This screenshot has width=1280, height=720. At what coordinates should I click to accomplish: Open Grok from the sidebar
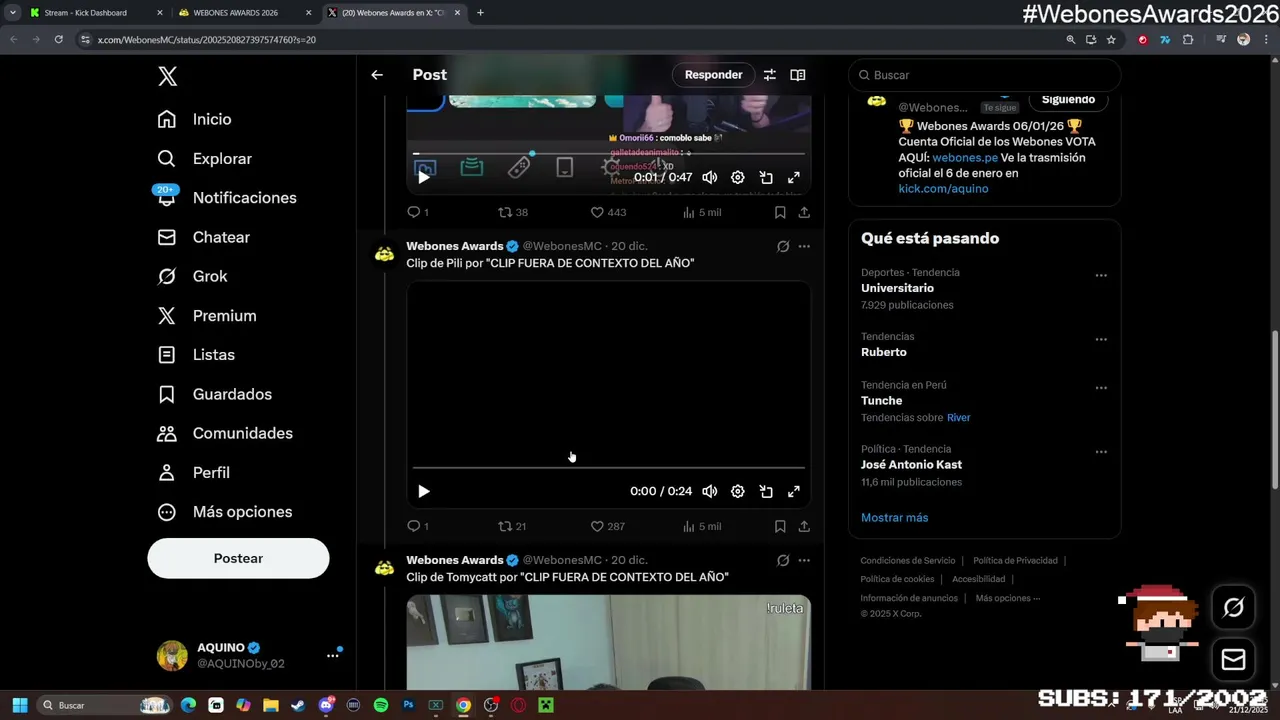(x=193, y=276)
